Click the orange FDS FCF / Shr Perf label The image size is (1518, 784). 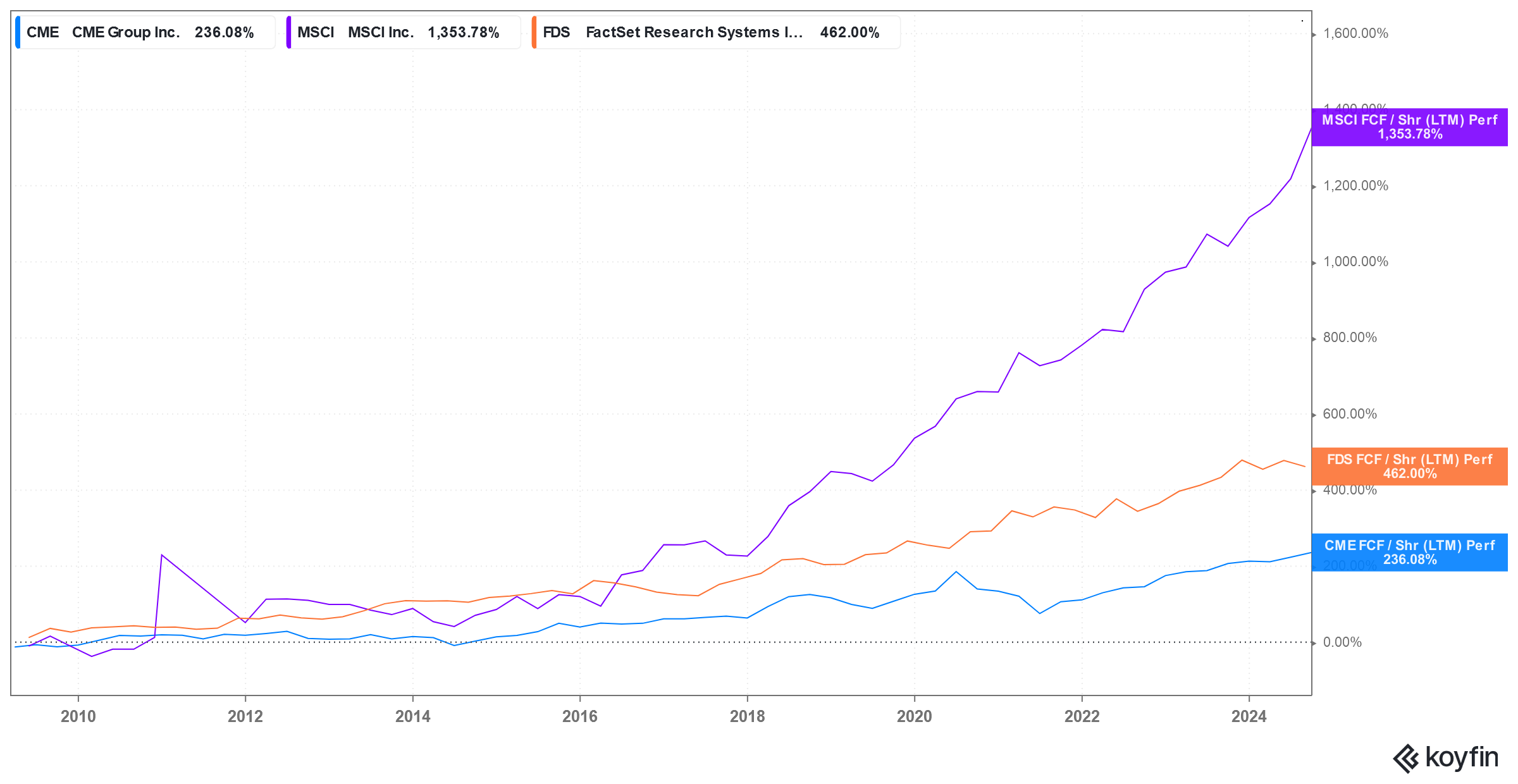1410,467
